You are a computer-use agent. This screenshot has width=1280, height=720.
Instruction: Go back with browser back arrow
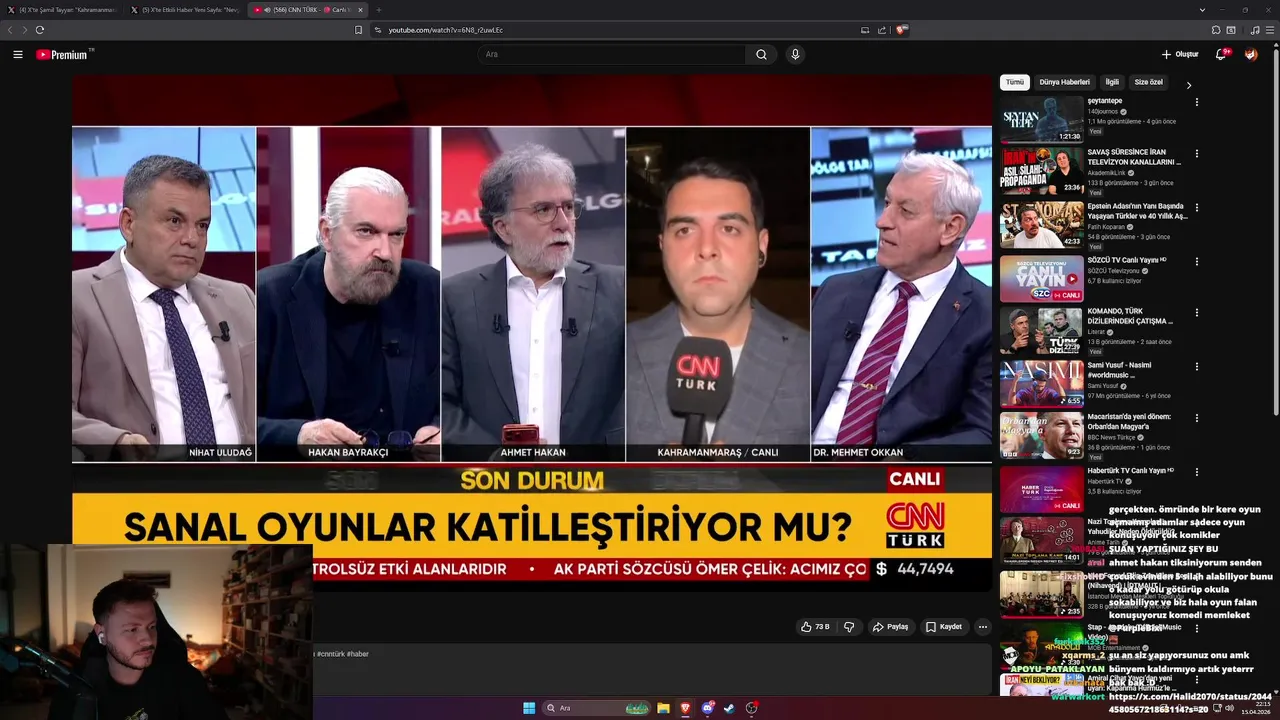click(11, 30)
